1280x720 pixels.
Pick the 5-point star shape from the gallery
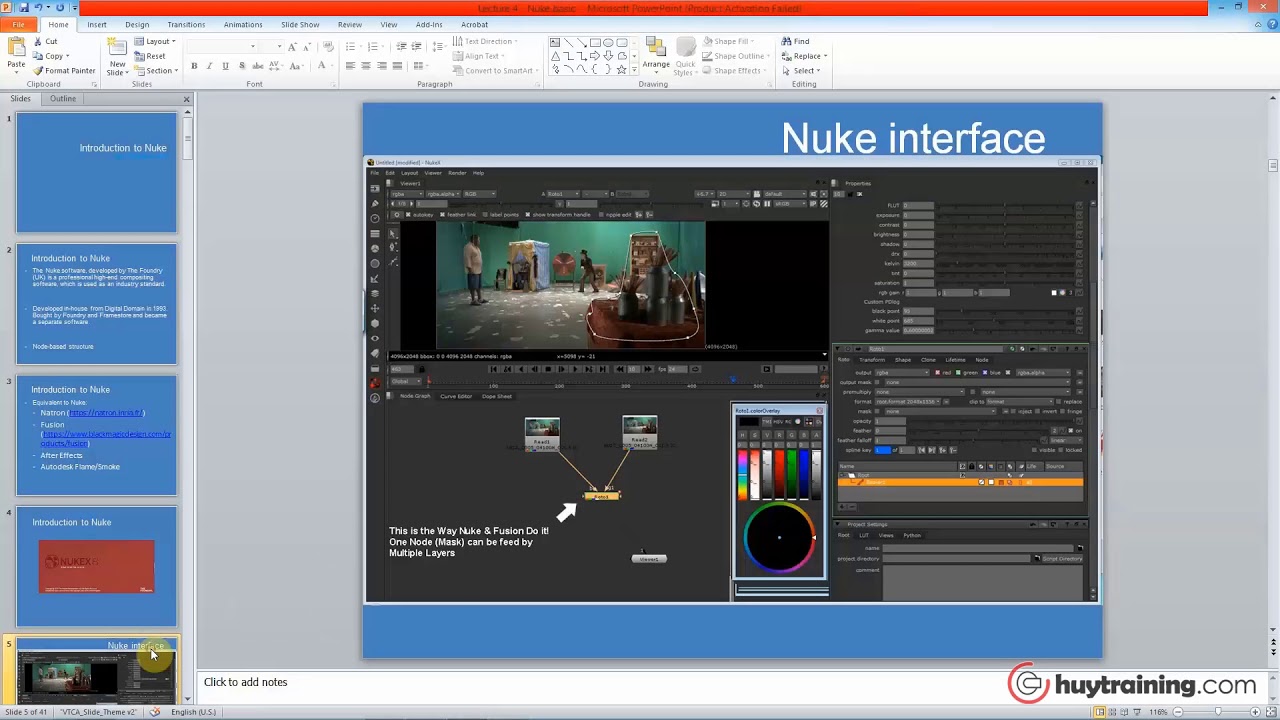pyautogui.click(x=621, y=70)
